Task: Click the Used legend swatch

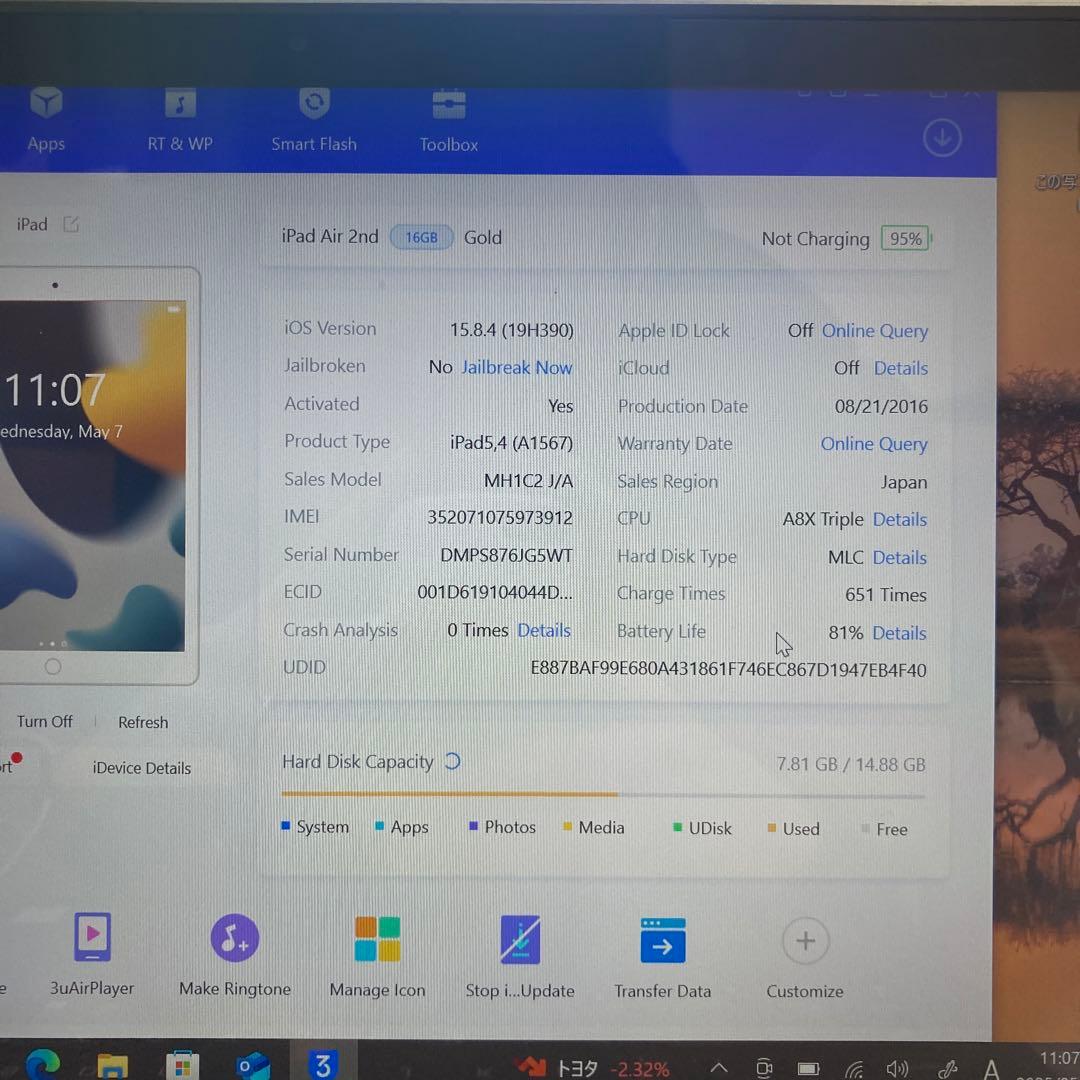Action: [772, 828]
